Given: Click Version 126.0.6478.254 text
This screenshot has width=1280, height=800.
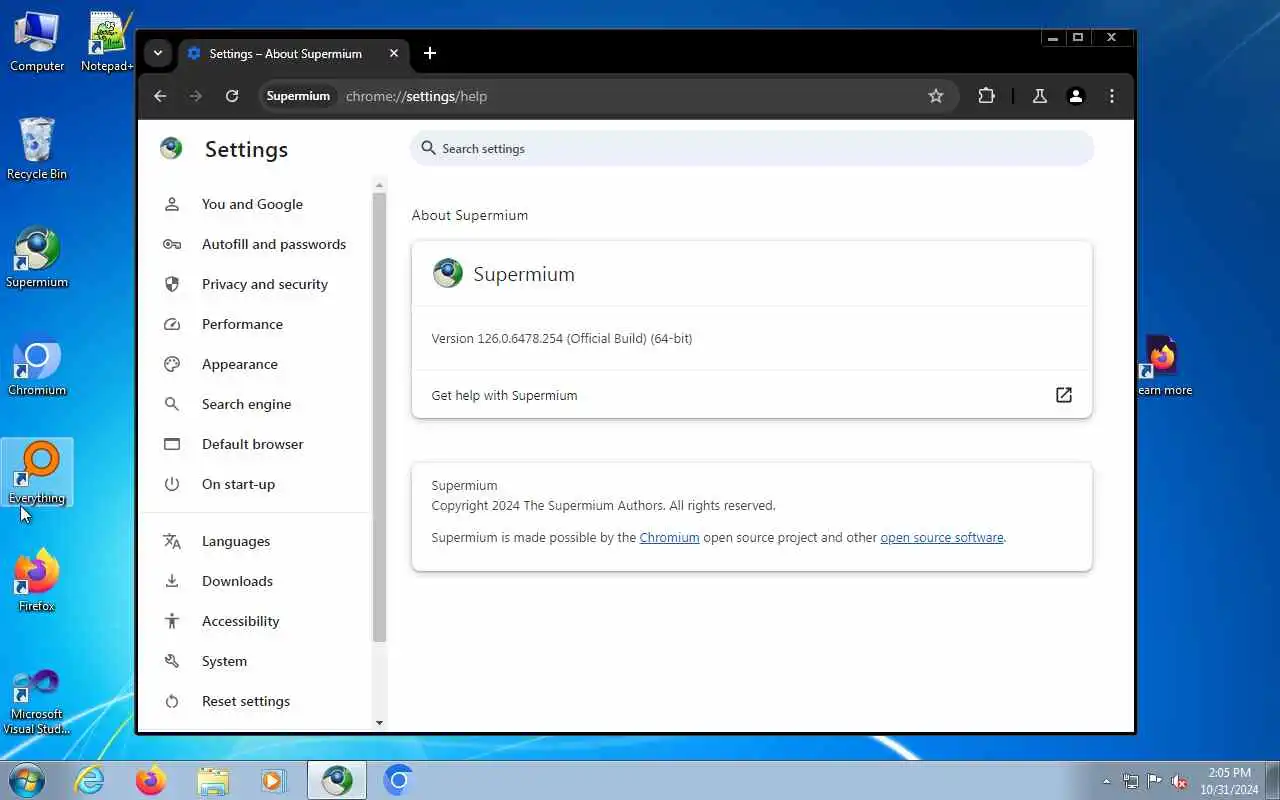Looking at the screenshot, I should click(x=562, y=338).
